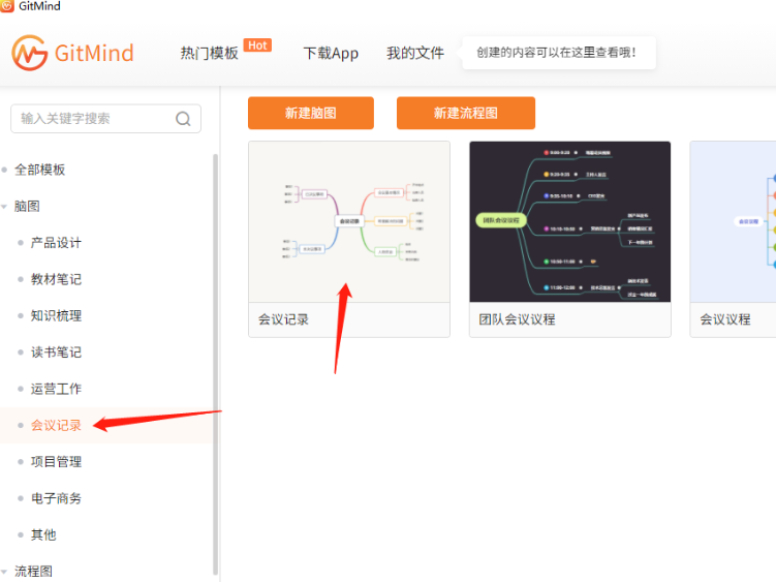
Task: Open the 下载App menu item
Action: pyautogui.click(x=331, y=53)
